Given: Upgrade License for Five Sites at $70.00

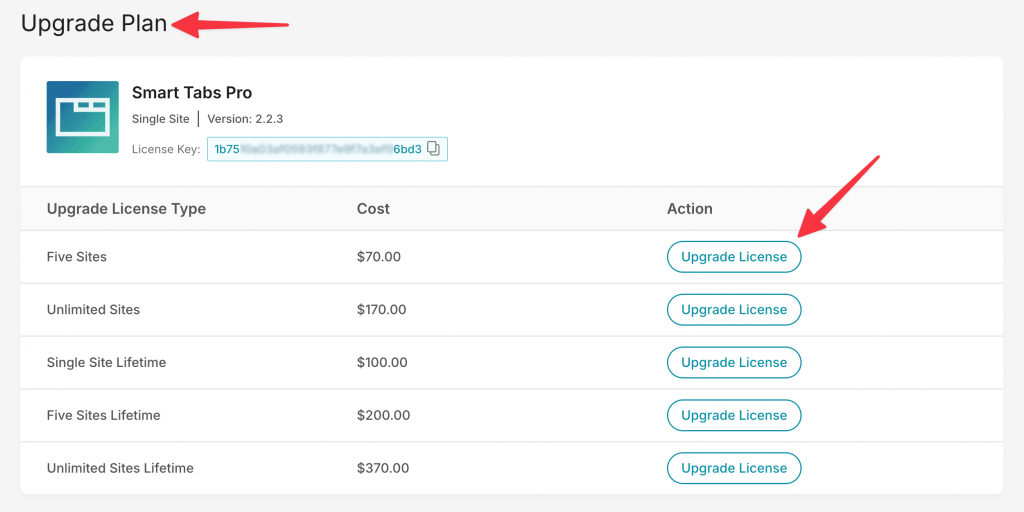Looking at the screenshot, I should pos(734,257).
